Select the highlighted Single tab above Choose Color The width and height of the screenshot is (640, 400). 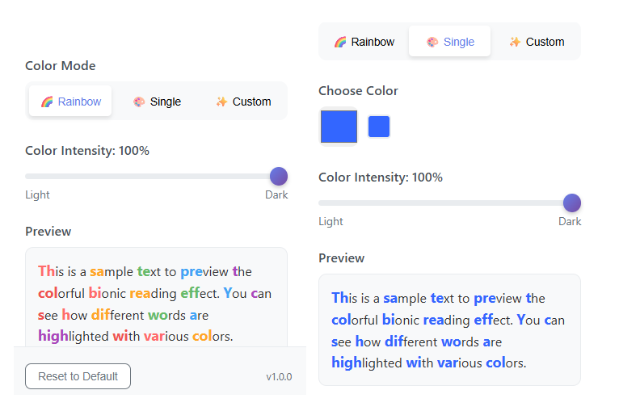click(450, 42)
